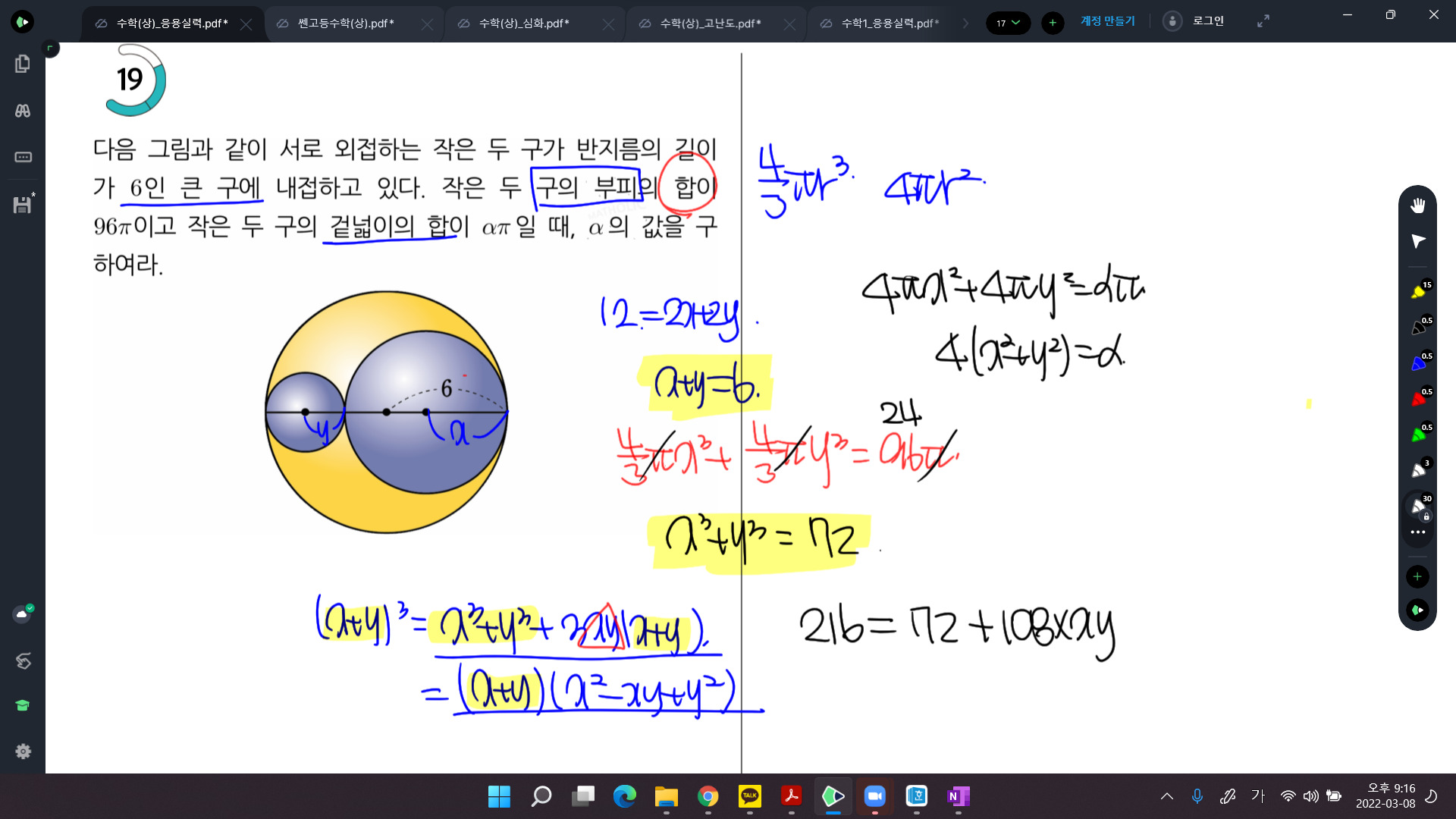Click the save file icon in sidebar
Viewport: 1456px width, 819px height.
pyautogui.click(x=23, y=205)
